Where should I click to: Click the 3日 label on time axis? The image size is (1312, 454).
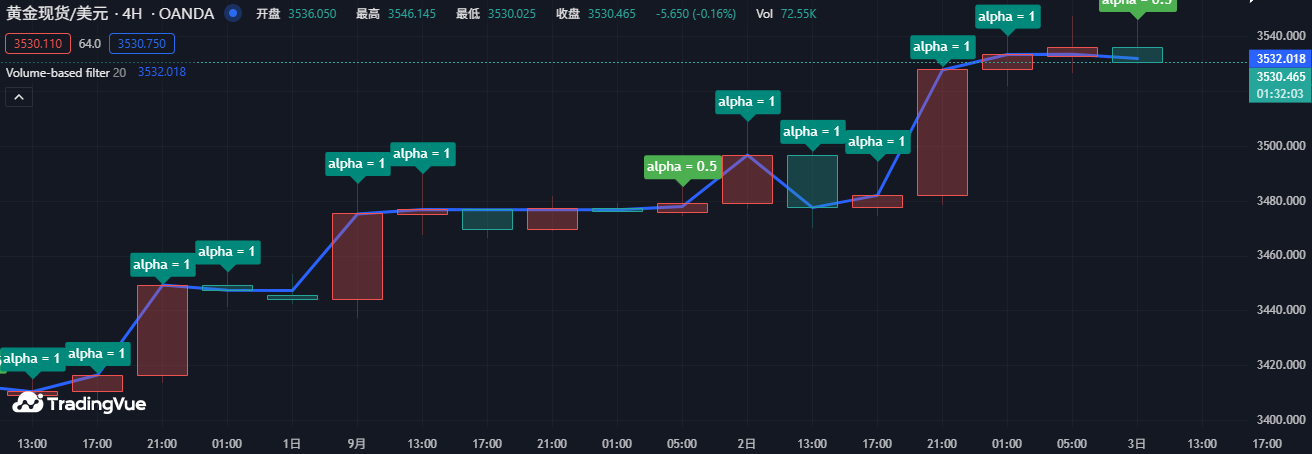click(1137, 443)
